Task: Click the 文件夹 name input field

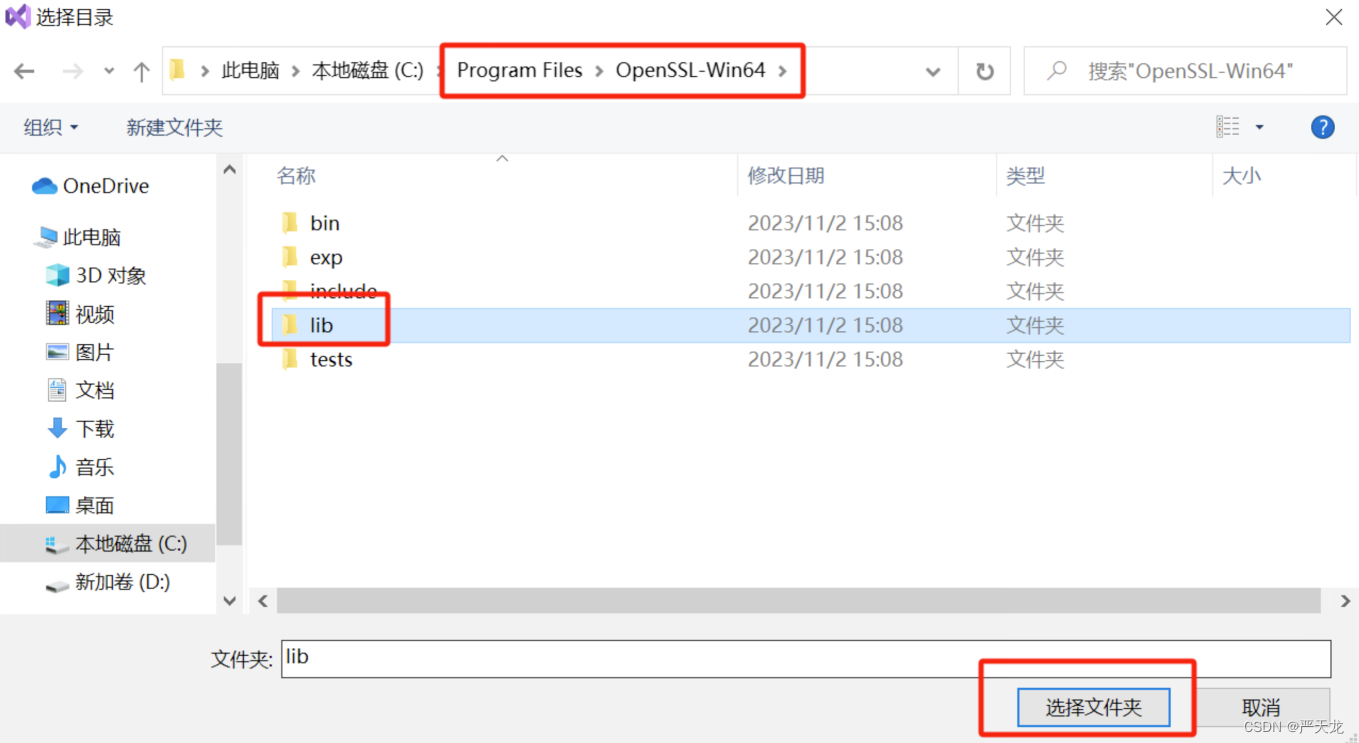Action: [x=806, y=658]
